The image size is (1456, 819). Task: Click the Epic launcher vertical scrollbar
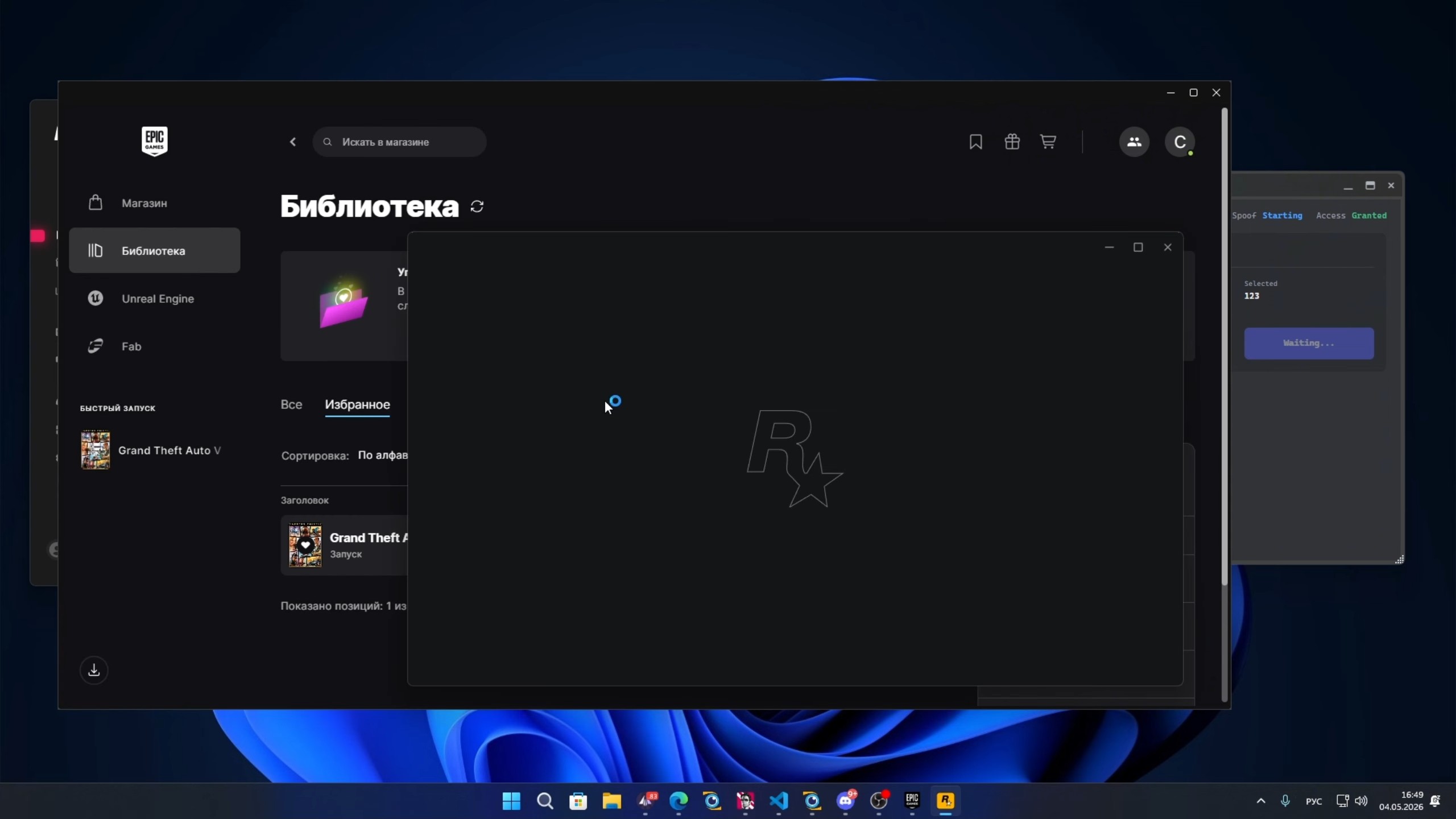(x=1224, y=347)
